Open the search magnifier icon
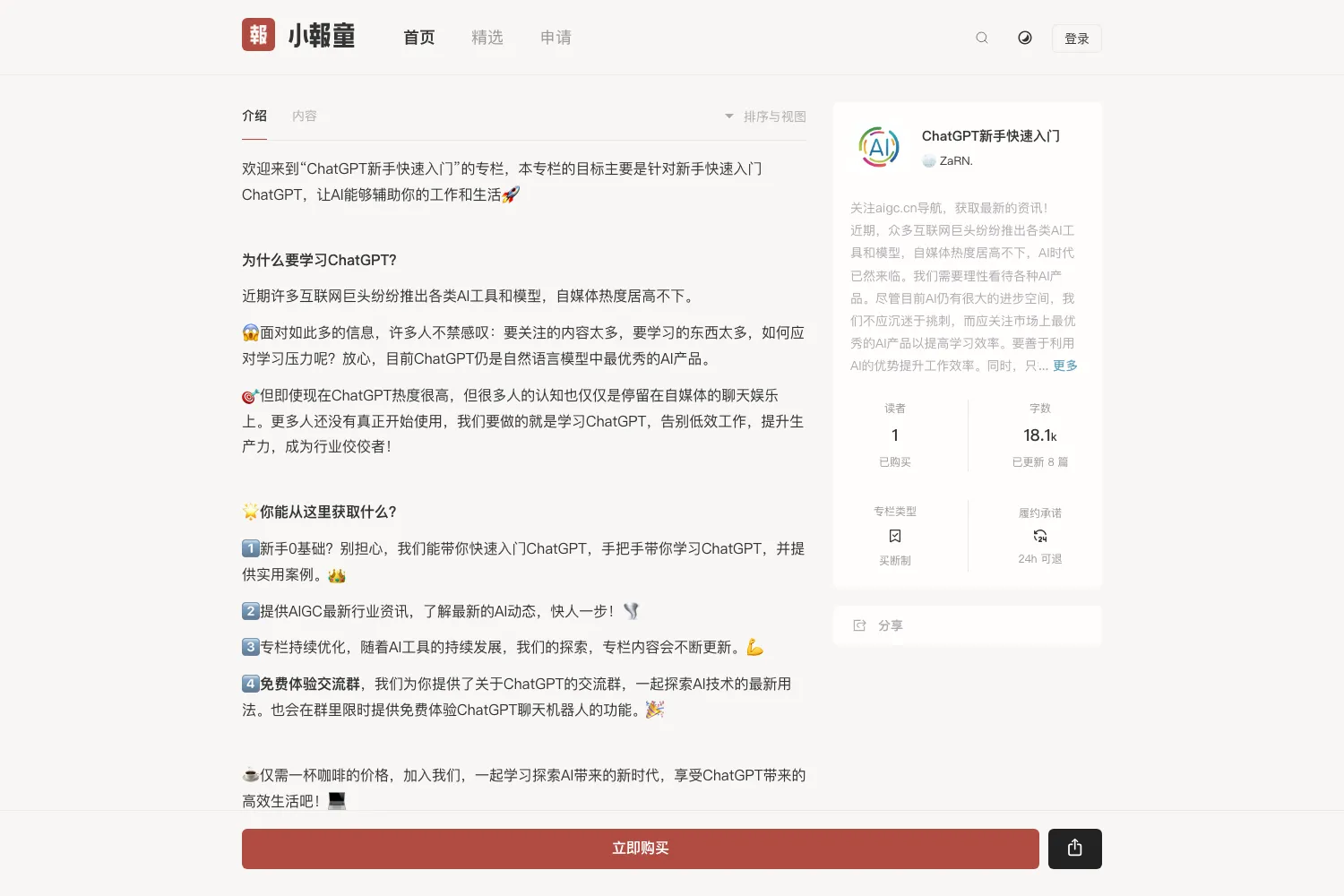This screenshot has height=896, width=1344. click(982, 38)
